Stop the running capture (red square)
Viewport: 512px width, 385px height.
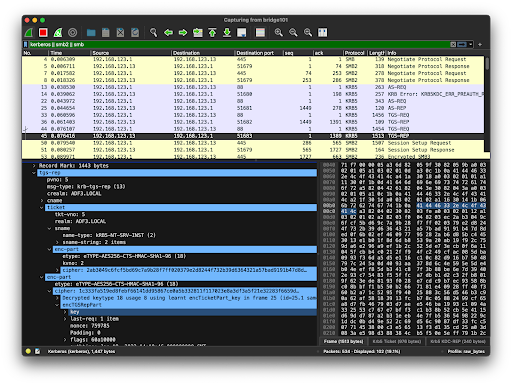tap(43, 32)
